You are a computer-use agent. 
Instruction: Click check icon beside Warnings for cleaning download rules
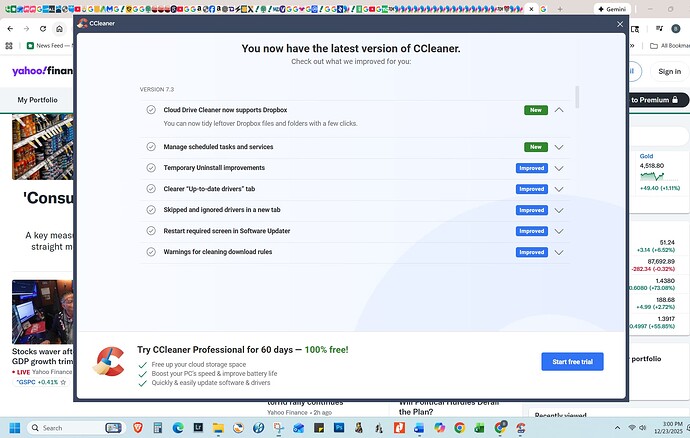click(151, 252)
